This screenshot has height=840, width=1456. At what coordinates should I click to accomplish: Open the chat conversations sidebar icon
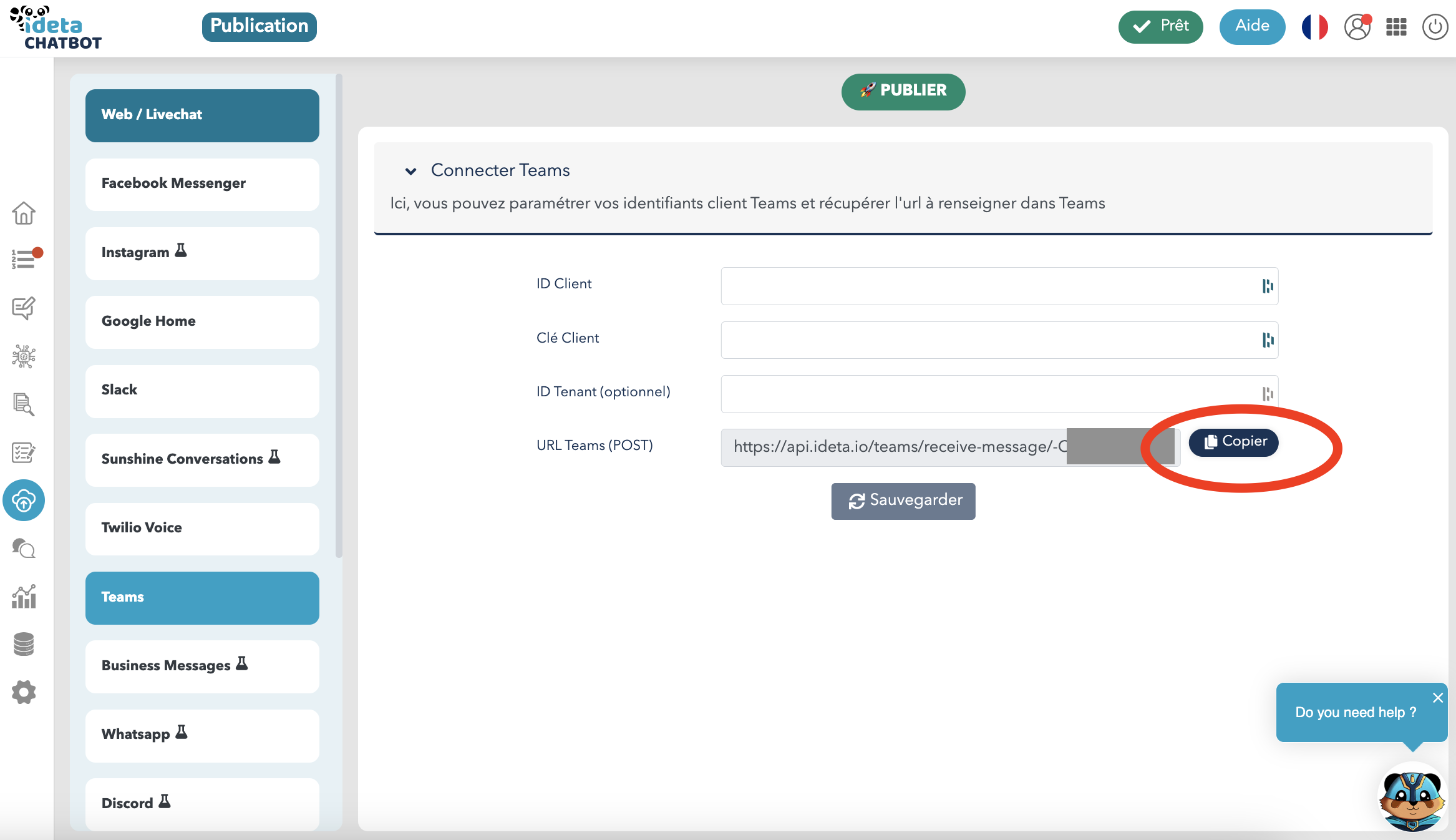pyautogui.click(x=24, y=548)
